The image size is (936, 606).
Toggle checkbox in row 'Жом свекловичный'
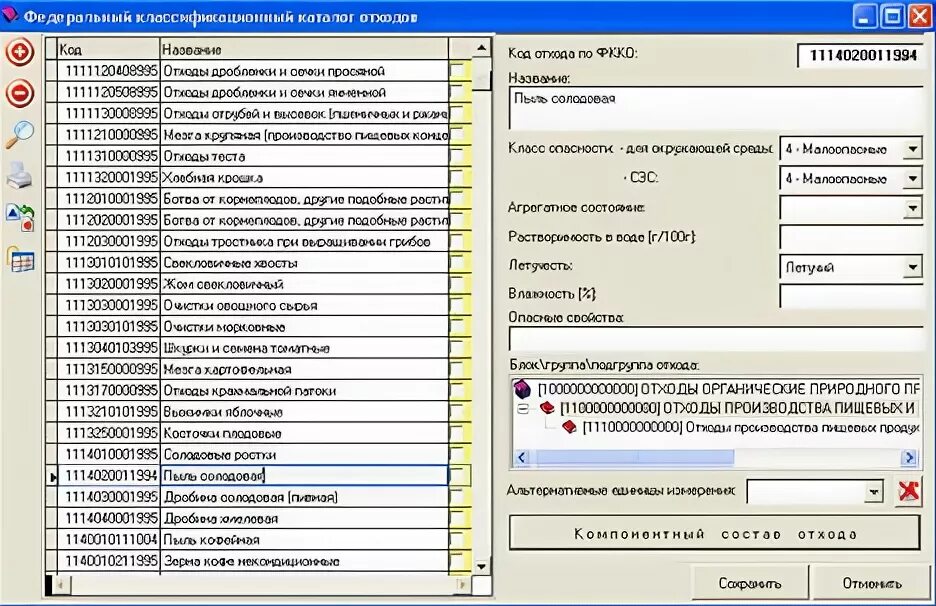point(459,284)
